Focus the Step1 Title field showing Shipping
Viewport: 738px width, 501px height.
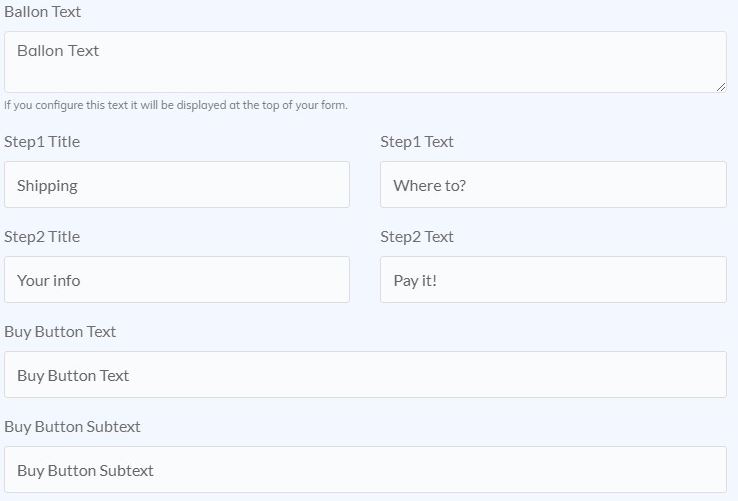(x=177, y=185)
